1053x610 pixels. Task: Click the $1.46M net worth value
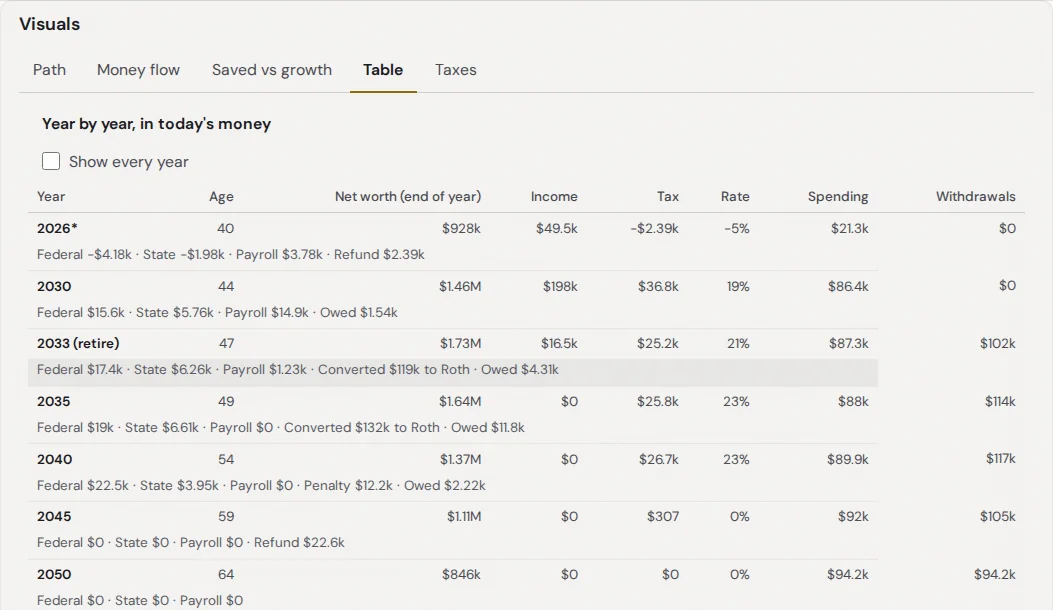point(460,286)
